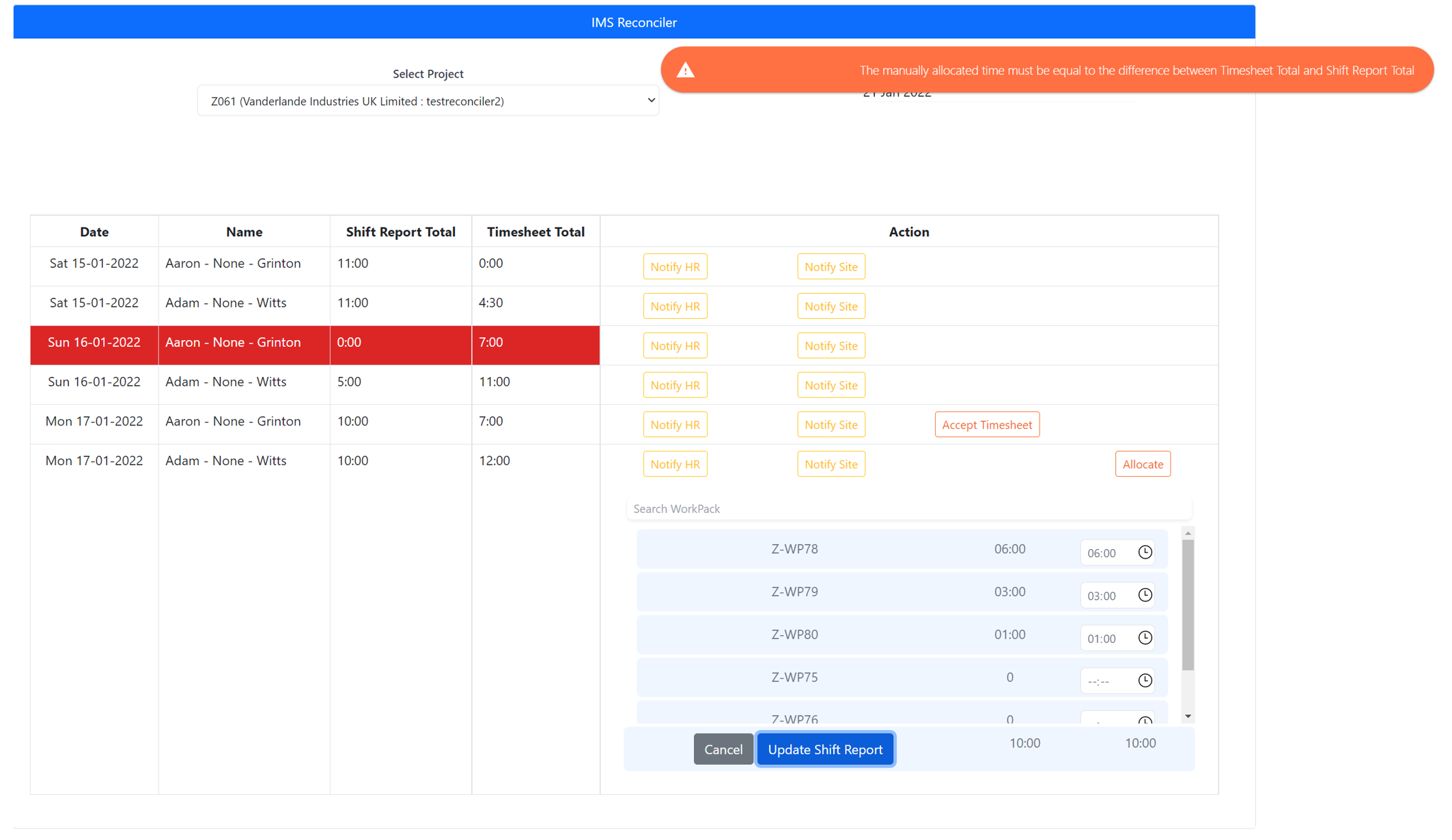Click Notify HR for Adam Sun 16-01-2022
This screenshot has width=1452, height=840.
[674, 385]
